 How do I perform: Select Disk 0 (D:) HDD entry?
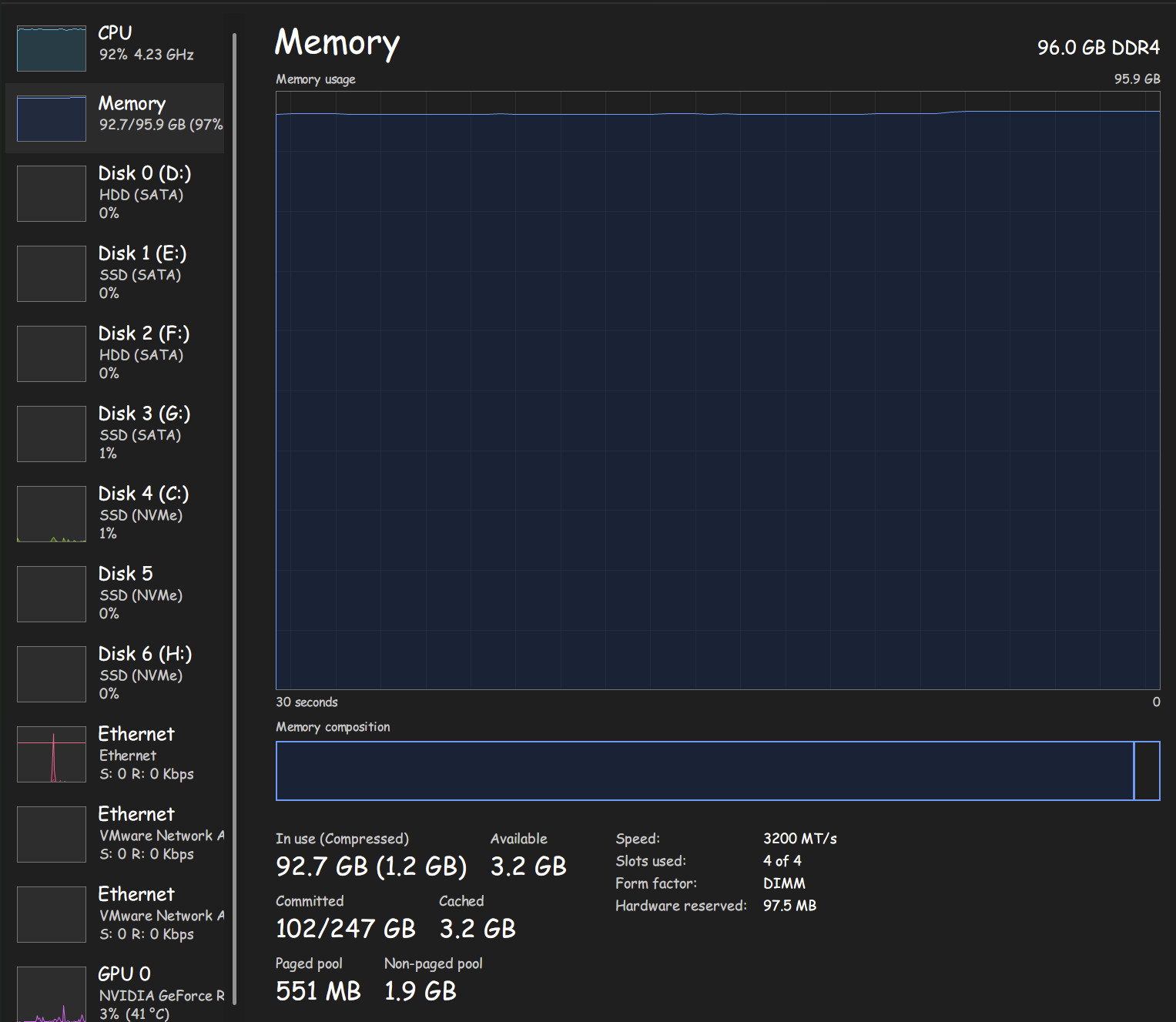point(115,193)
